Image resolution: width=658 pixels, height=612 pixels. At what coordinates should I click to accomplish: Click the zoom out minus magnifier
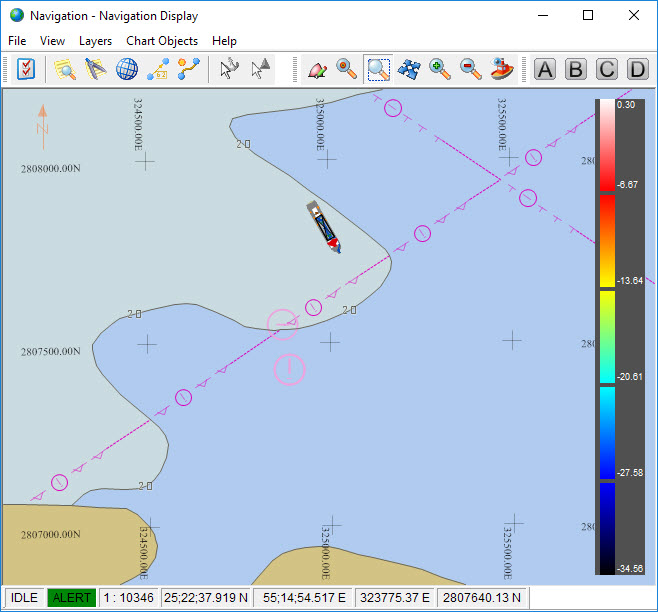tap(470, 69)
